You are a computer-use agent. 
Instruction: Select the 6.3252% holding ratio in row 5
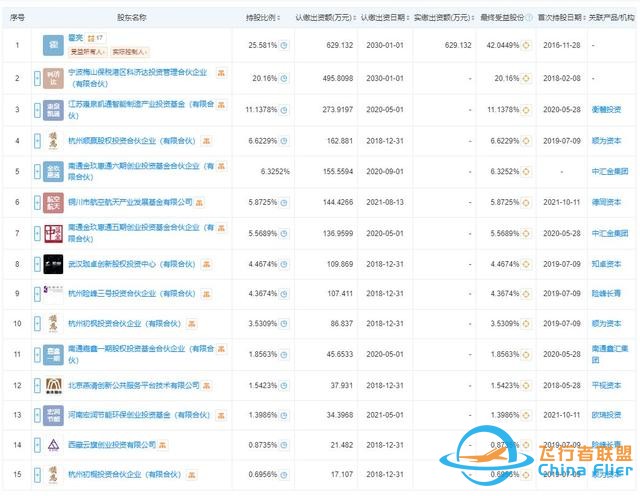point(275,171)
